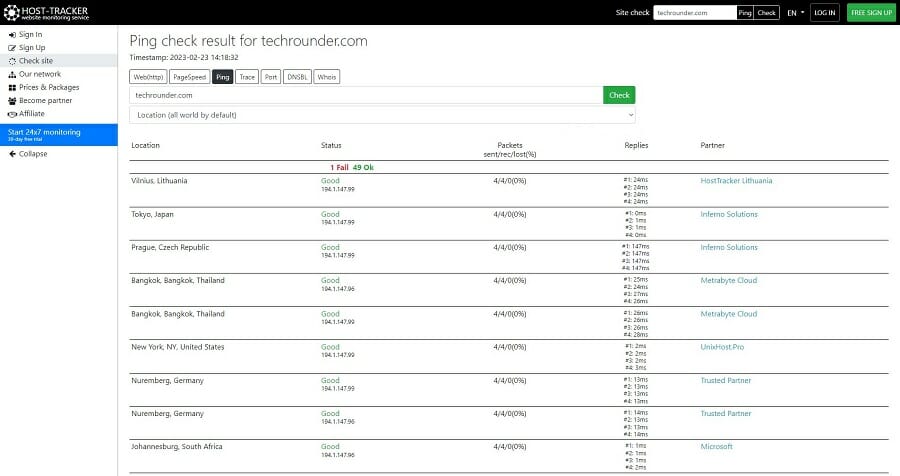Click the Collapse arrow icon
The width and height of the screenshot is (900, 476).
click(x=12, y=154)
